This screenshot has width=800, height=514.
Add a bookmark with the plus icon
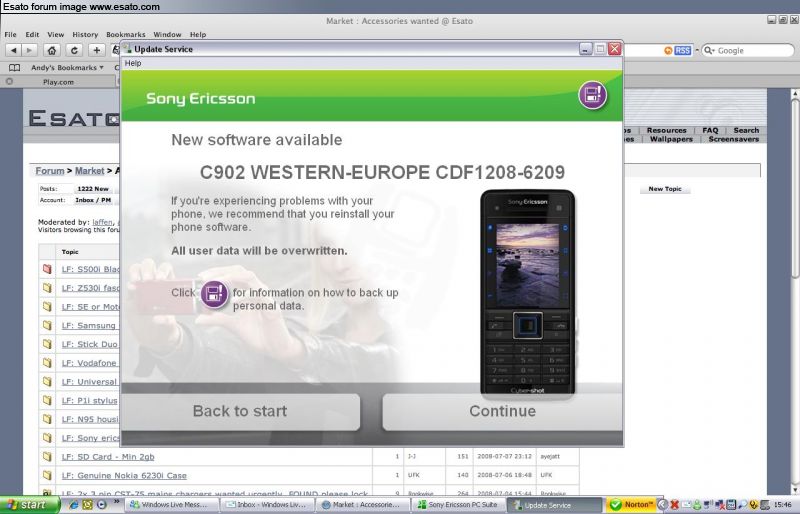click(x=96, y=50)
